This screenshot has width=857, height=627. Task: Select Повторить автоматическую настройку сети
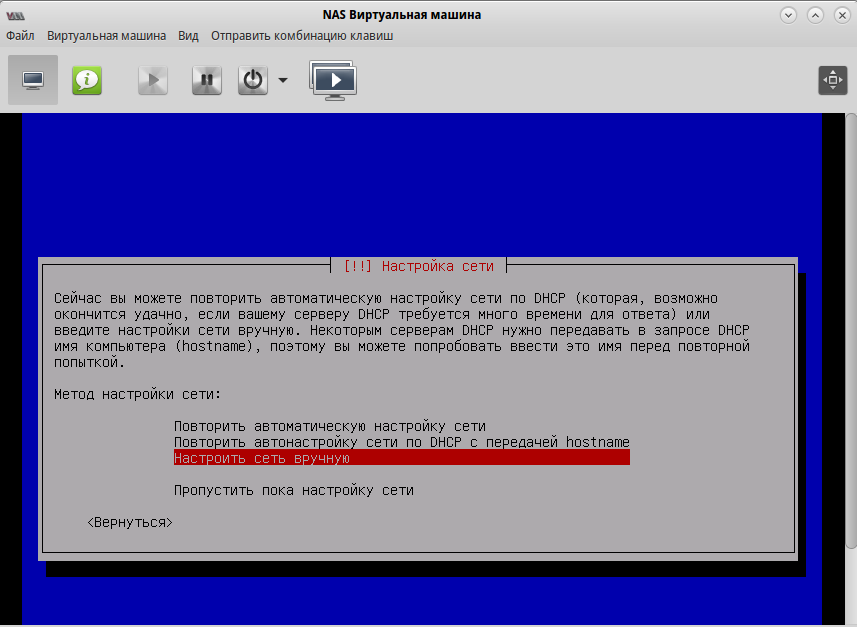point(330,426)
